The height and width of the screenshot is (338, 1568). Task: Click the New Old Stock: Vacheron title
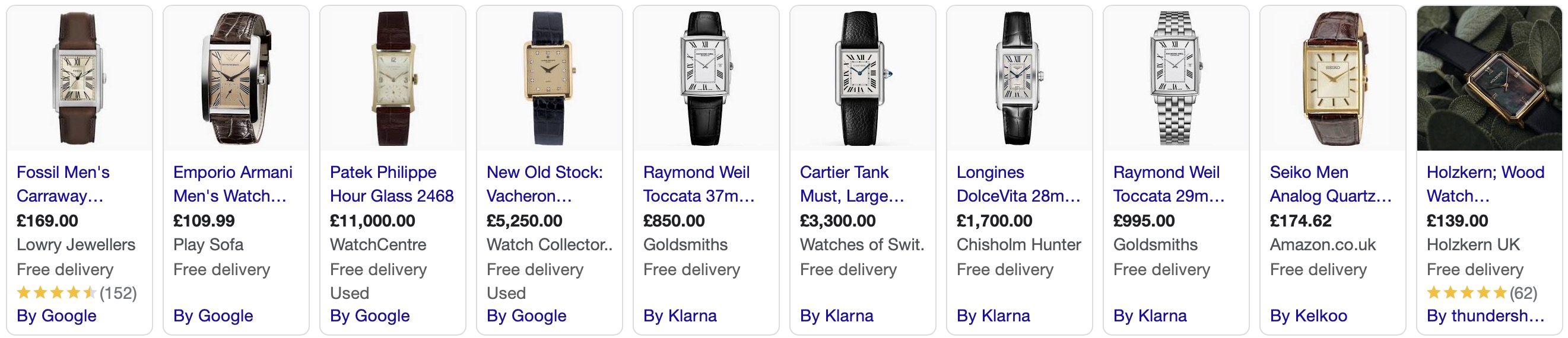coord(544,184)
